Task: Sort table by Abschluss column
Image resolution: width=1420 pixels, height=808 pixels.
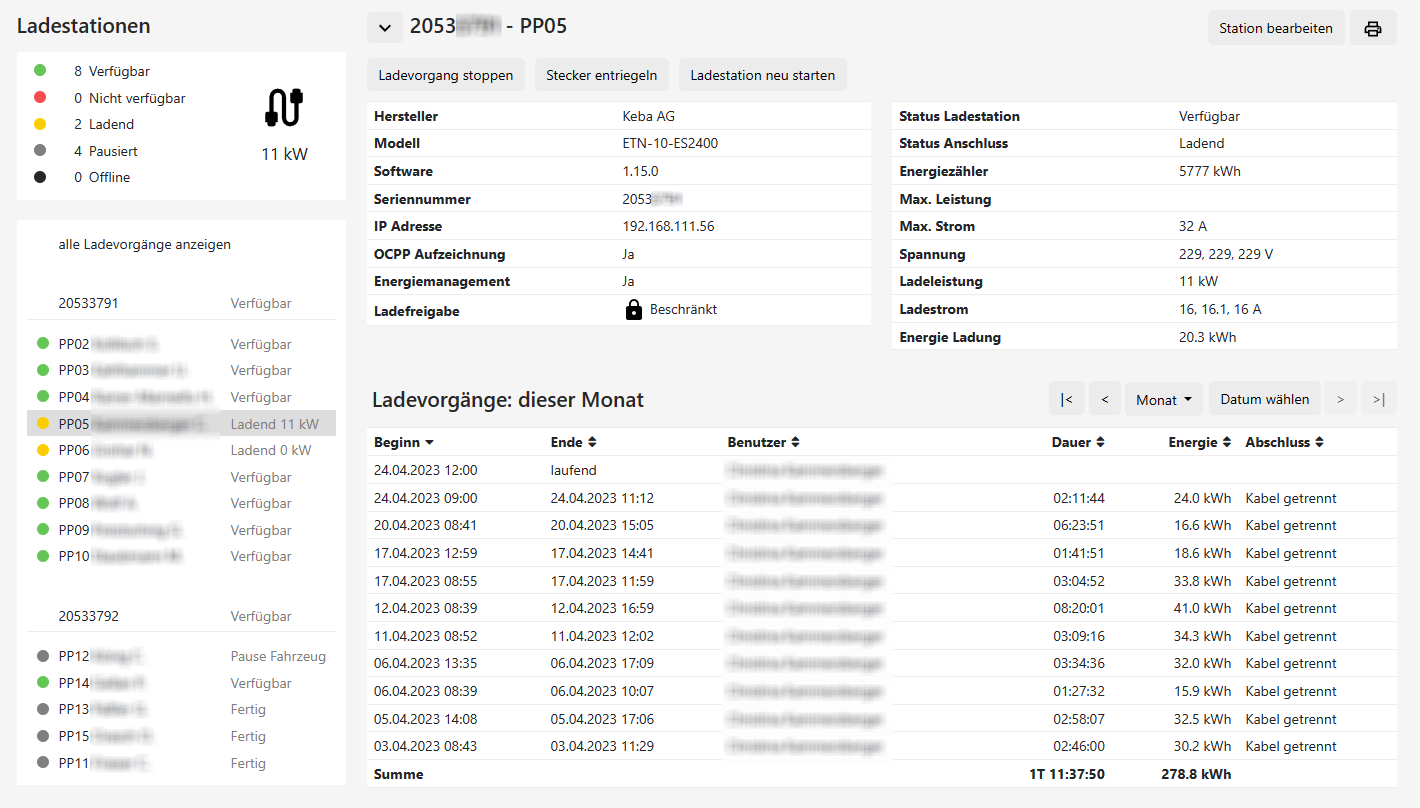Action: click(x=1285, y=442)
